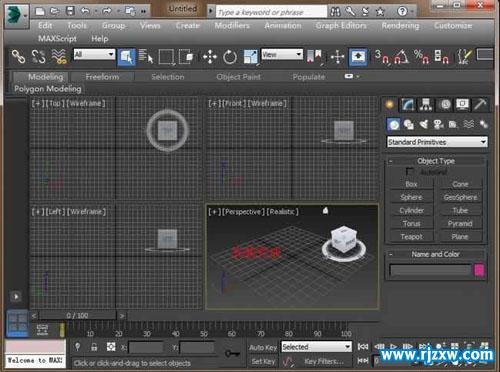Toggle the 3D Snaps button
Screen dimensions: 500x372
tap(381, 57)
